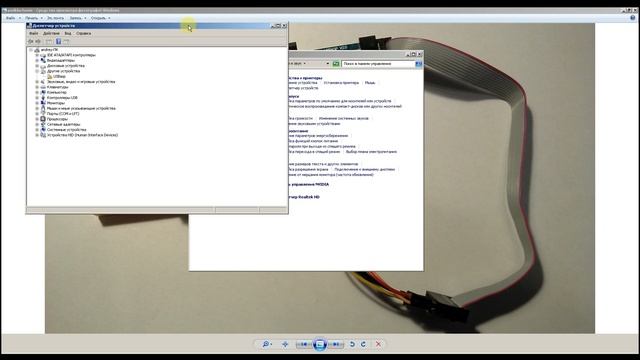Open Вид menu in Device Manager
The height and width of the screenshot is (360, 640).
click(68, 33)
